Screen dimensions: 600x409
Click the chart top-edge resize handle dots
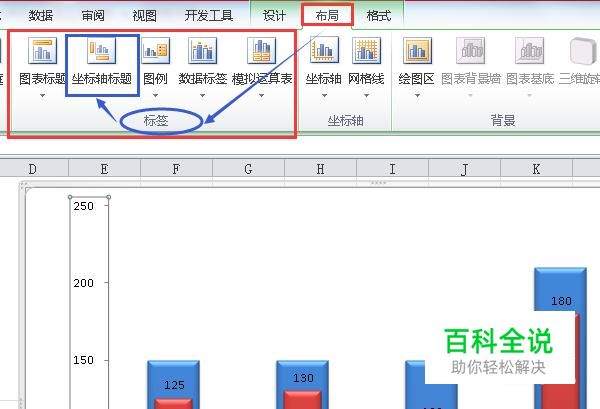pyautogui.click(x=378, y=183)
